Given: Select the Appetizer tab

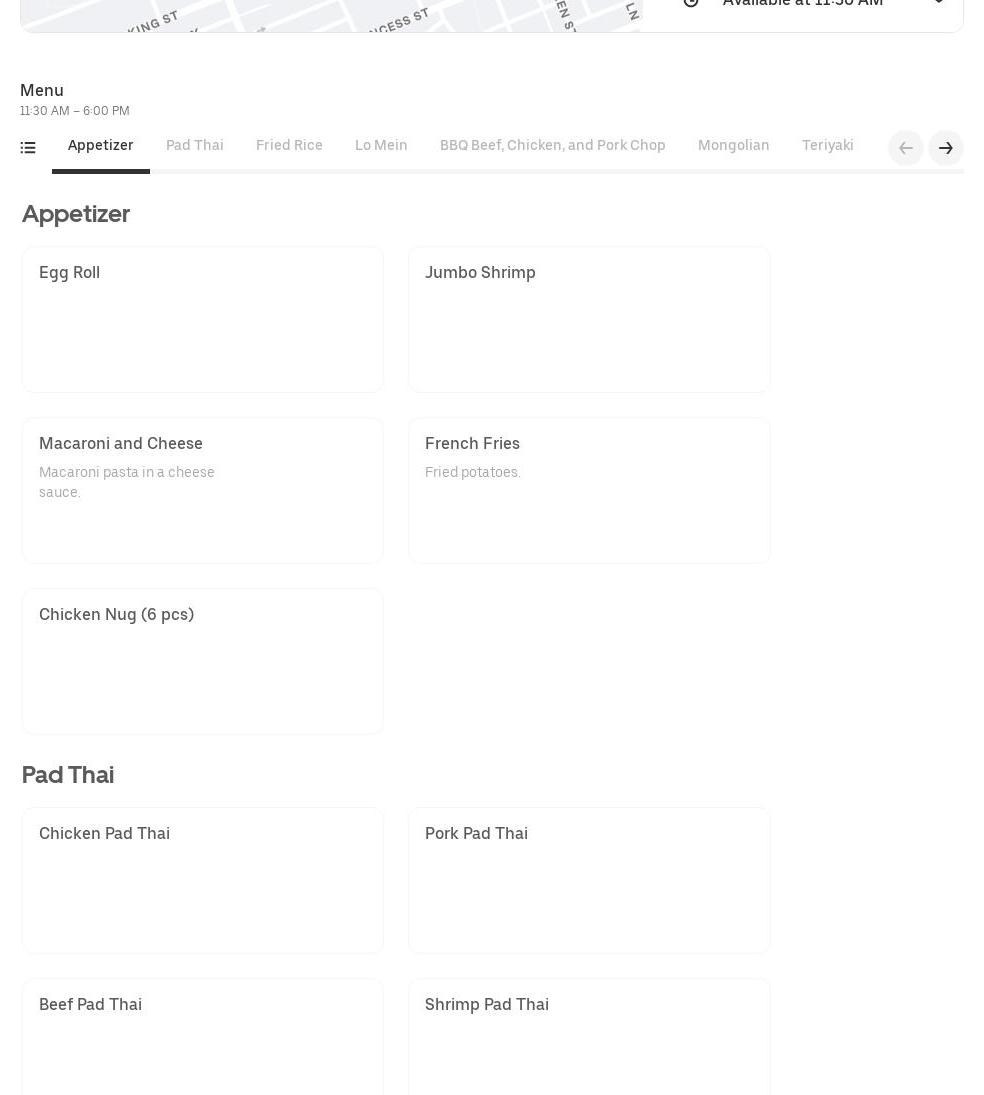Looking at the screenshot, I should click(101, 145).
